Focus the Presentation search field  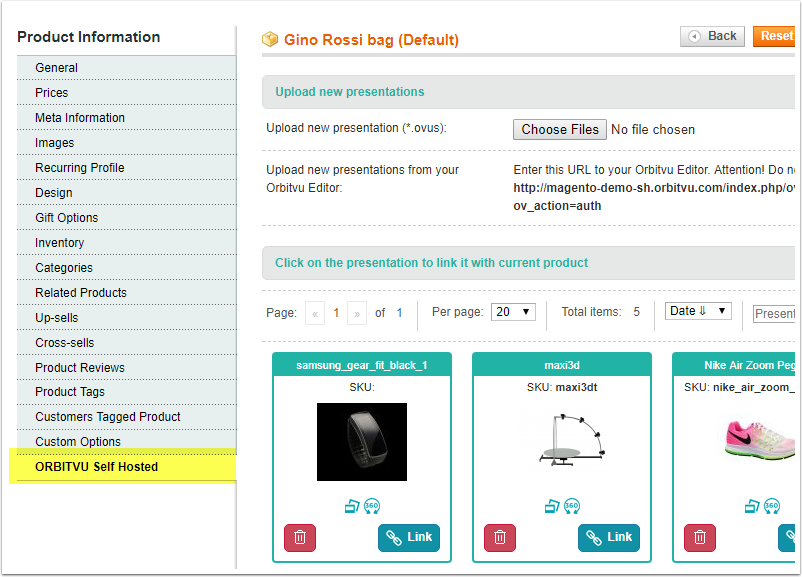[x=774, y=314]
